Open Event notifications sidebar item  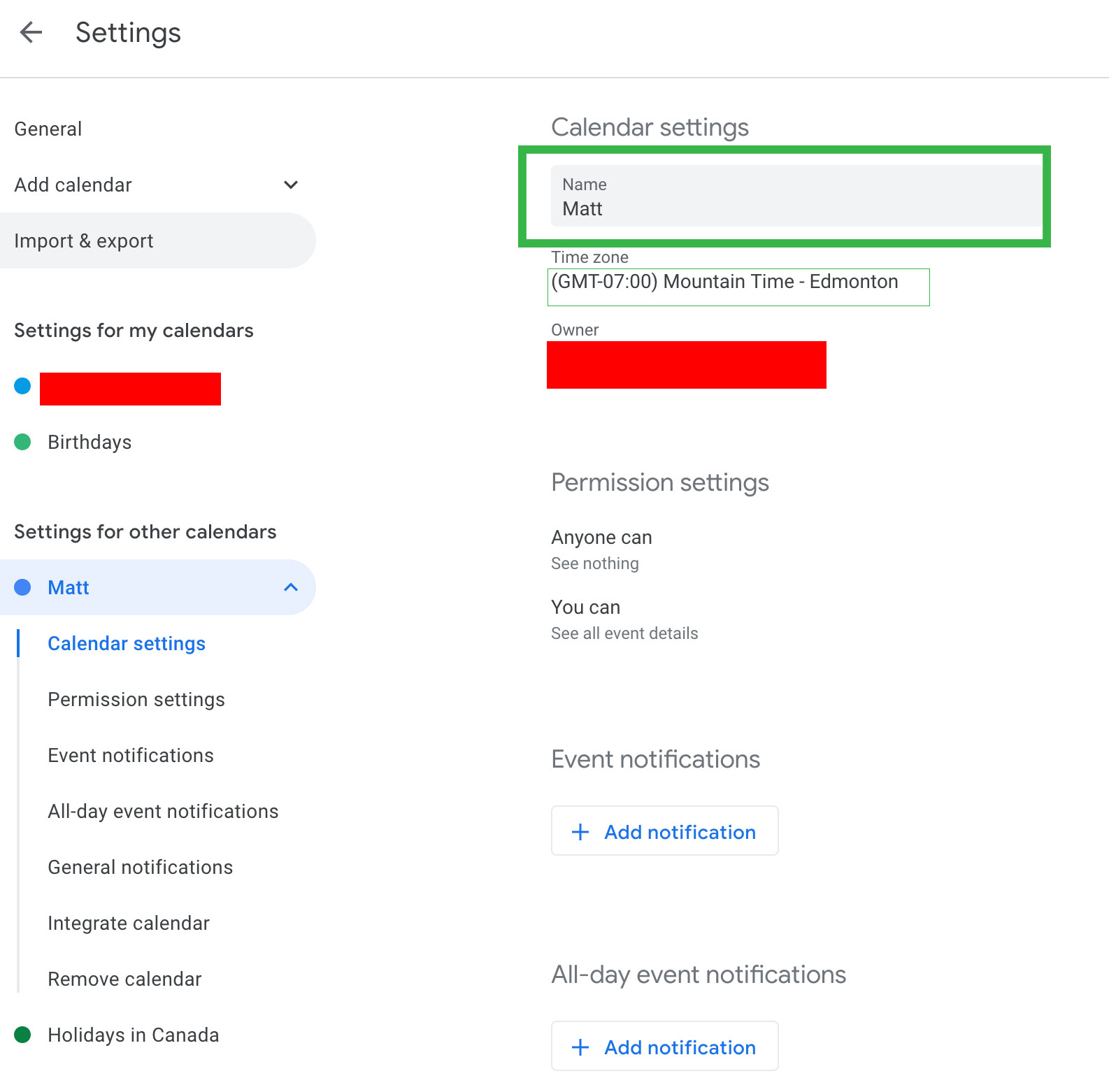click(x=131, y=756)
